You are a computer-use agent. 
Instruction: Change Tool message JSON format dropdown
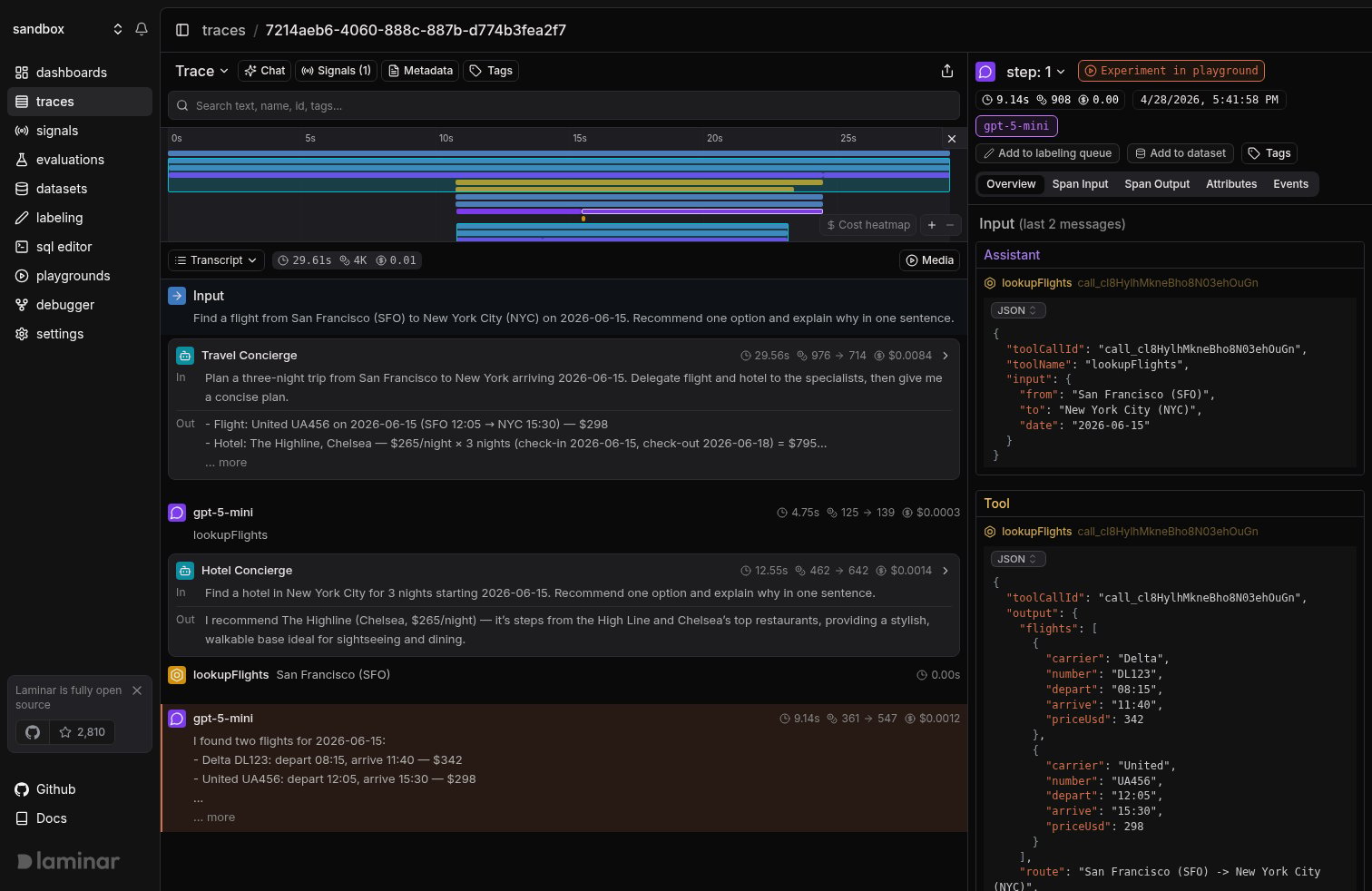tap(1018, 559)
